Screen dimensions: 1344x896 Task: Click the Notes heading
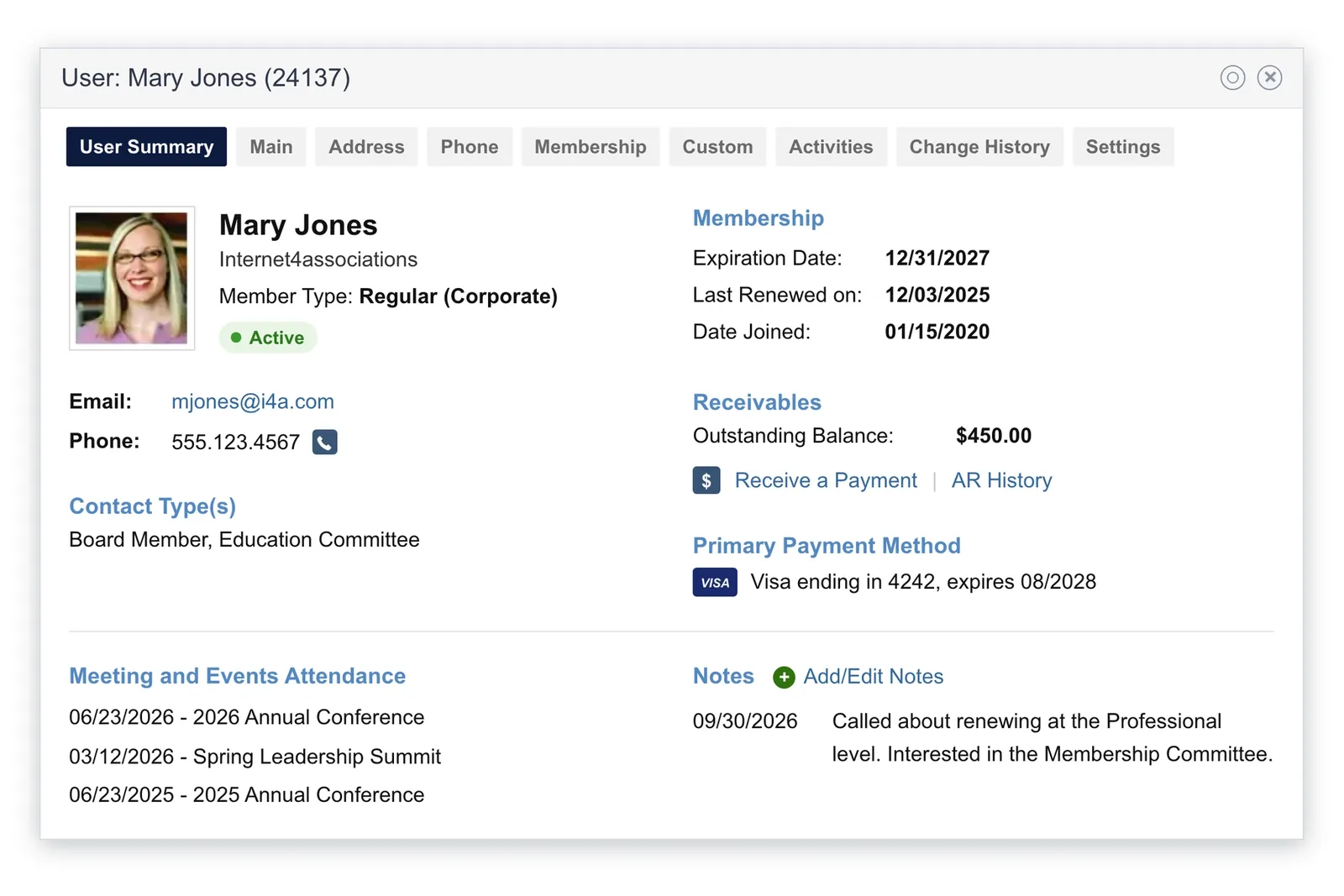pyautogui.click(x=723, y=676)
